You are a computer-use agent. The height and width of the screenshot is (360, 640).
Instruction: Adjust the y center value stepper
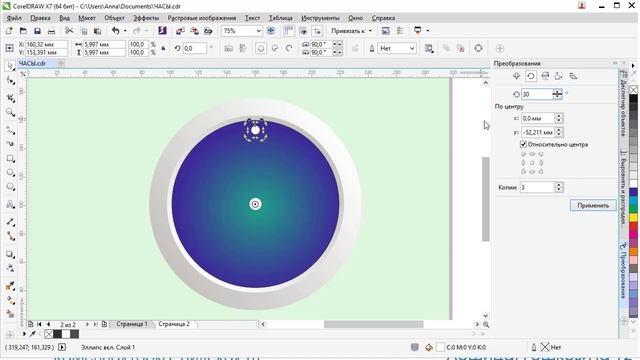click(559, 132)
